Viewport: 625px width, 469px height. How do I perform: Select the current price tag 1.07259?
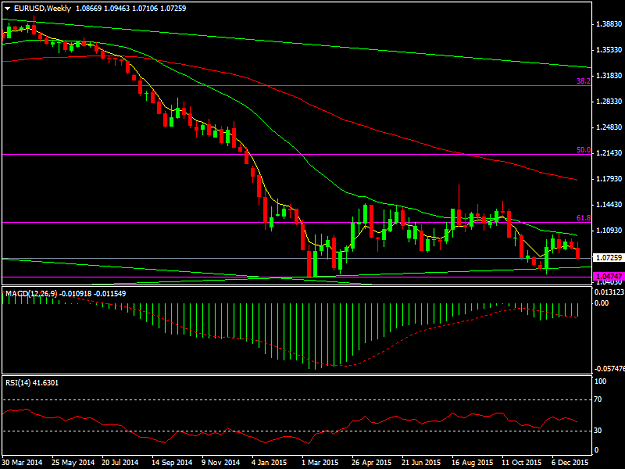pyautogui.click(x=609, y=258)
